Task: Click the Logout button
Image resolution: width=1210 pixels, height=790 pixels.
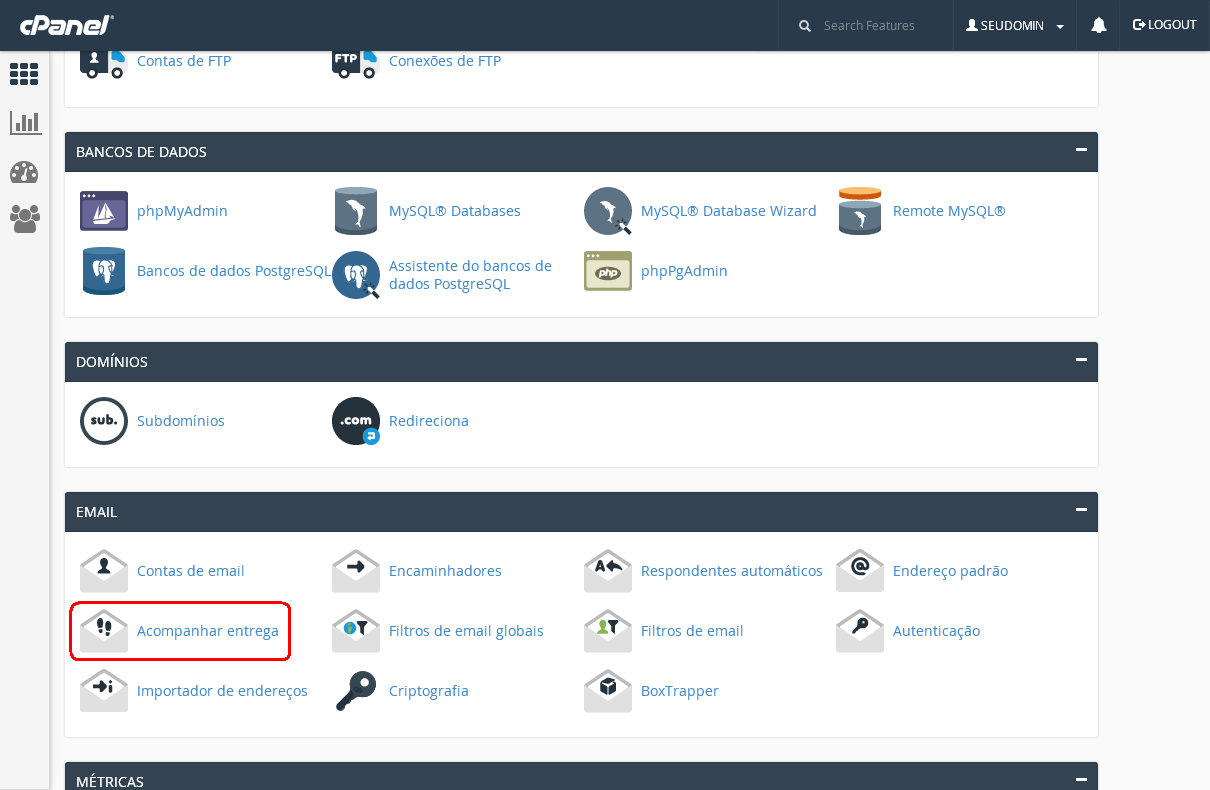Action: (1165, 25)
